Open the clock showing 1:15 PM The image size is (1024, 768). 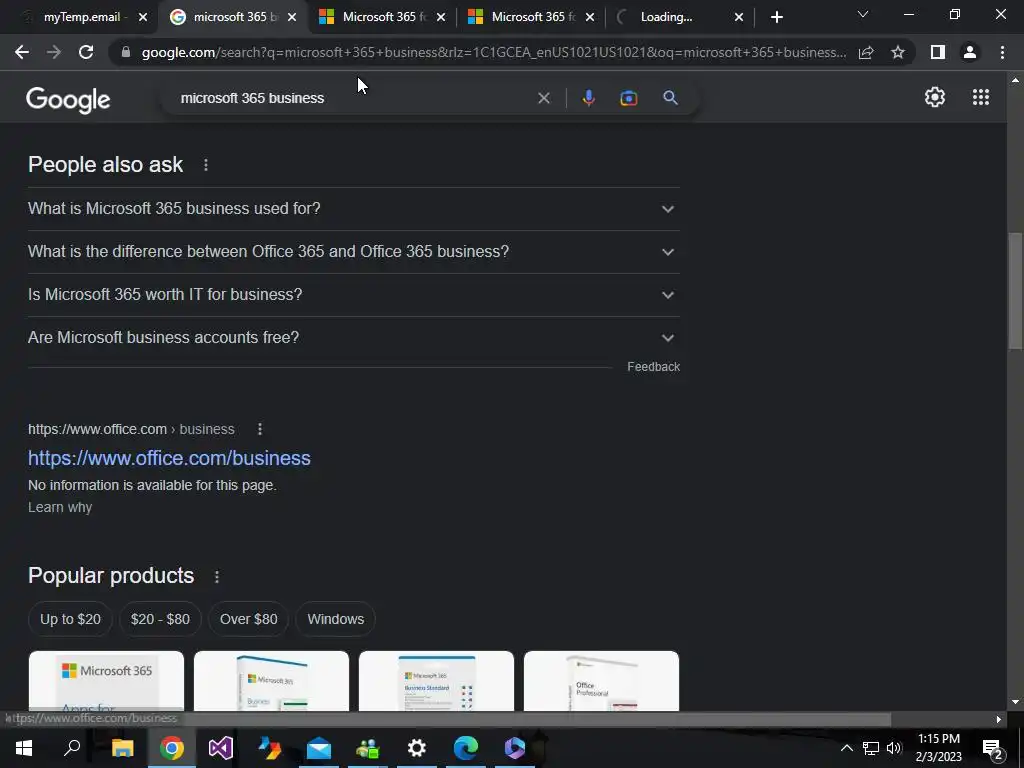938,748
